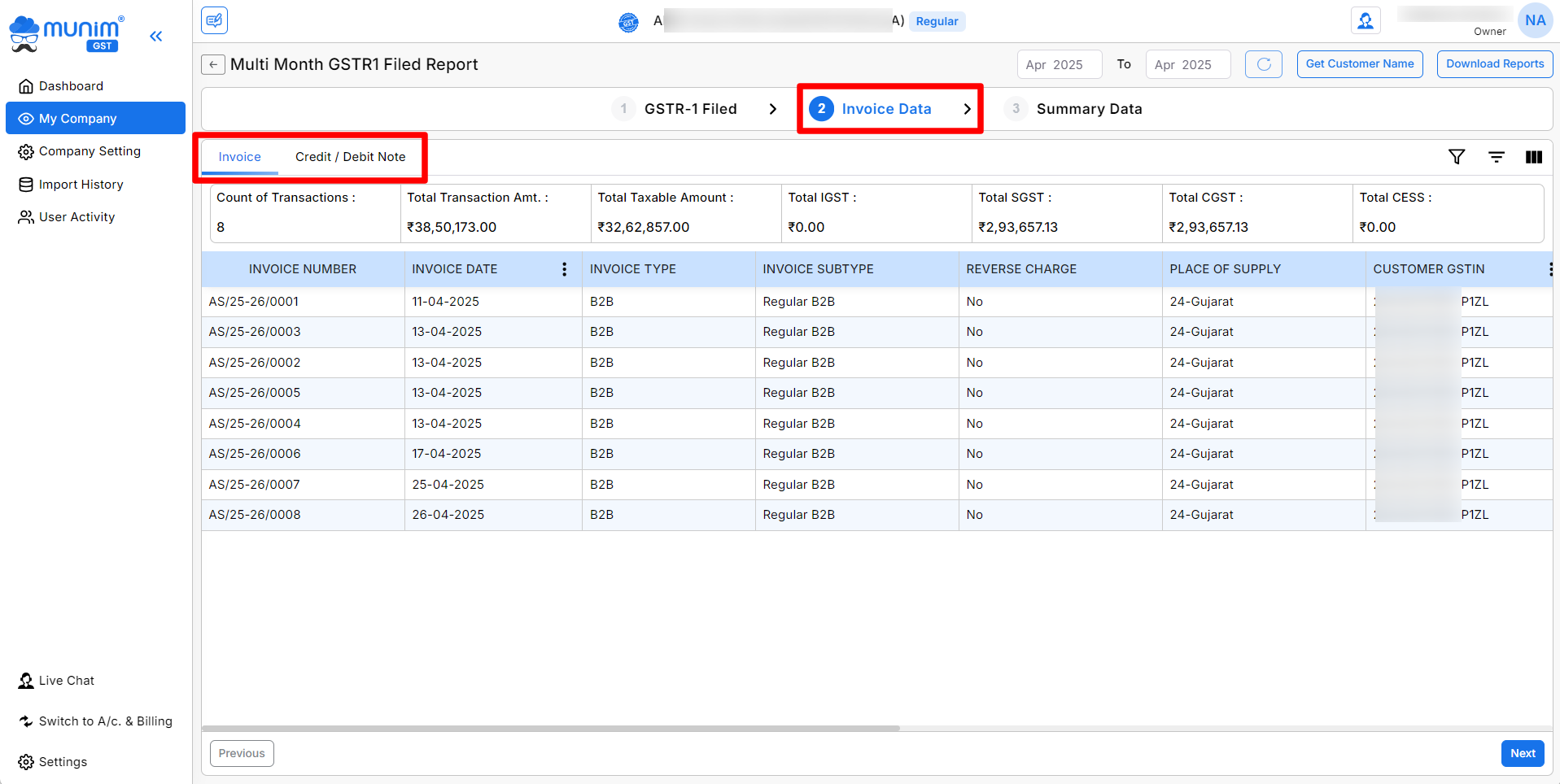The height and width of the screenshot is (784, 1560).
Task: Open the end month Apr 2025 picker
Action: pos(1187,65)
